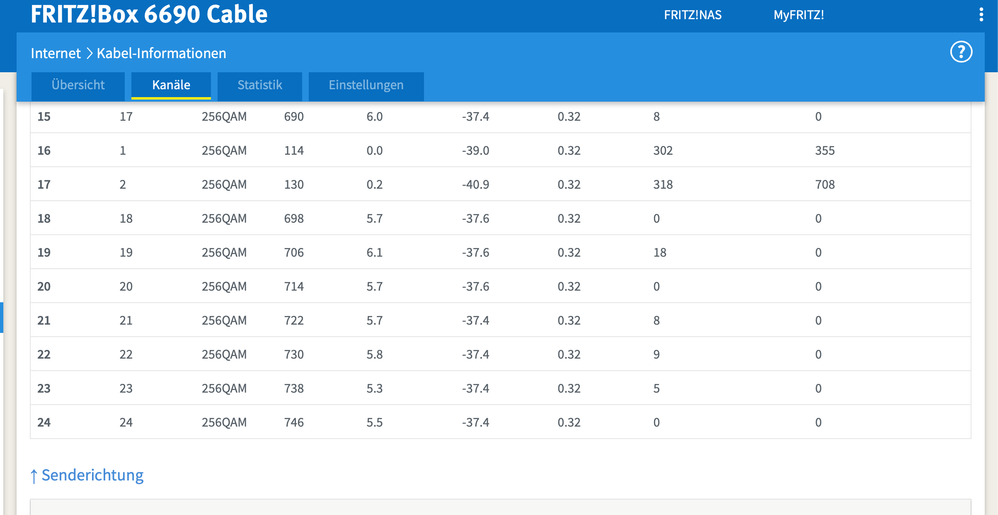
Task: Click the Internet breadcrumb link
Action: coord(56,53)
